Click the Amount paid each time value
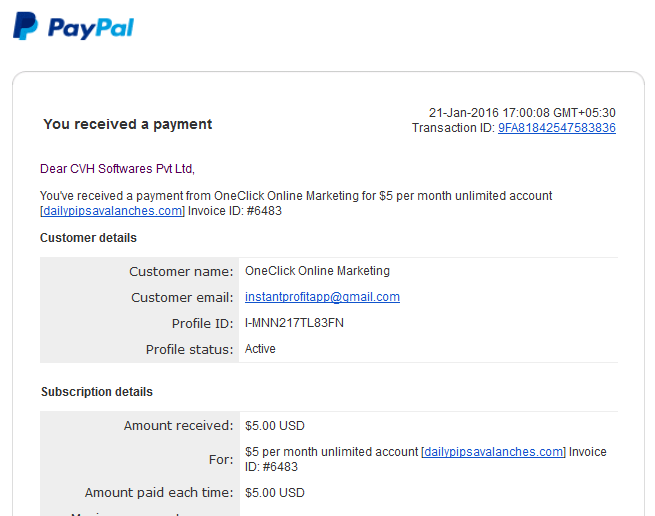Screen dimensions: 655x516 click(274, 493)
